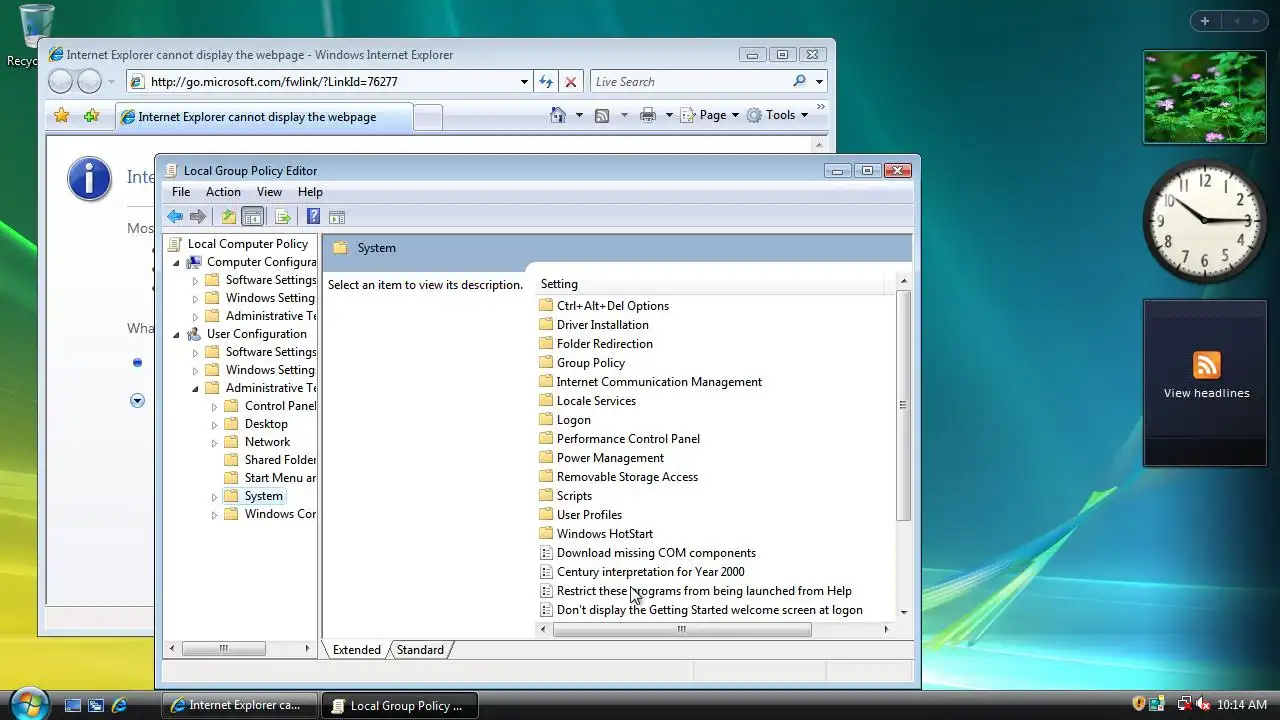Click Show Desktop quick launch icon
Screen dimensions: 1280x720
point(73,705)
